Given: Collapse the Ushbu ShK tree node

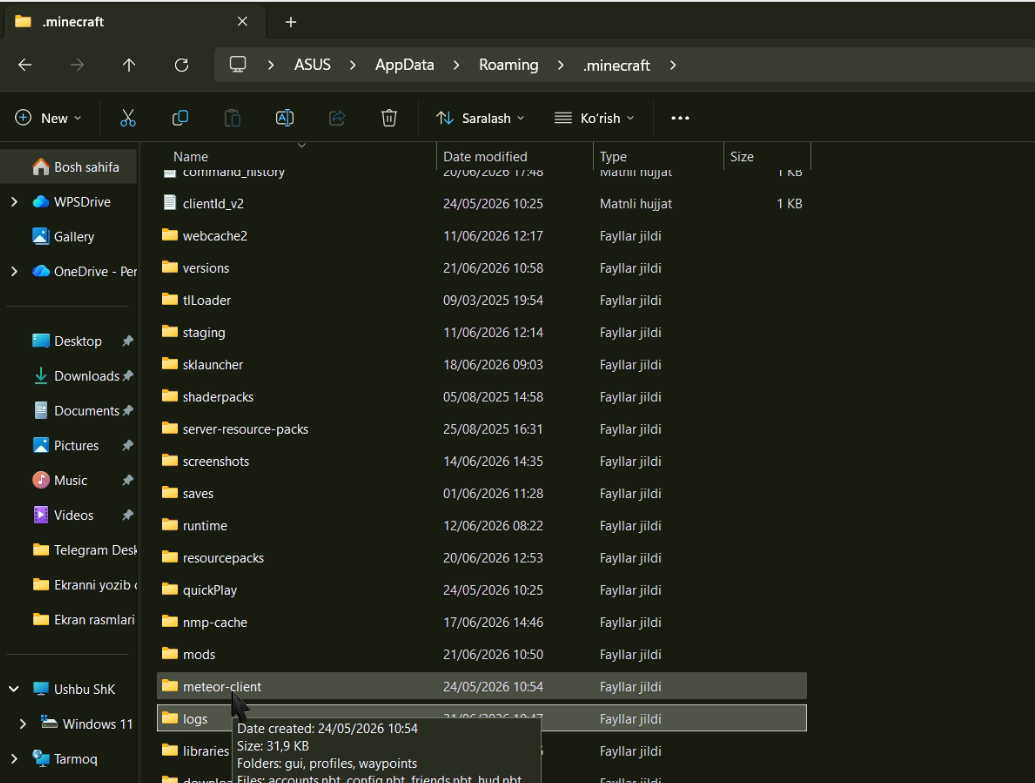Looking at the screenshot, I should pyautogui.click(x=14, y=689).
